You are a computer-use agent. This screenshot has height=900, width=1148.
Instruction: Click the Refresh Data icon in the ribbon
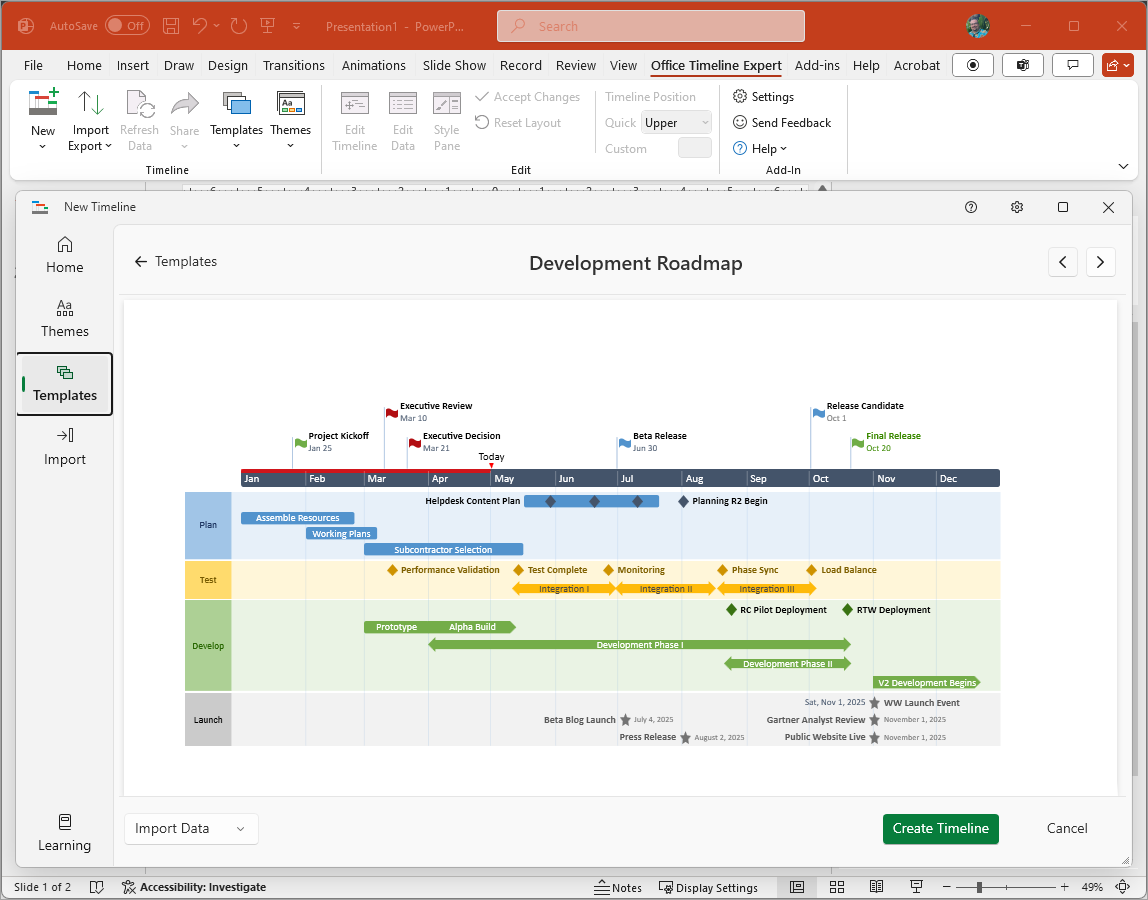click(139, 118)
